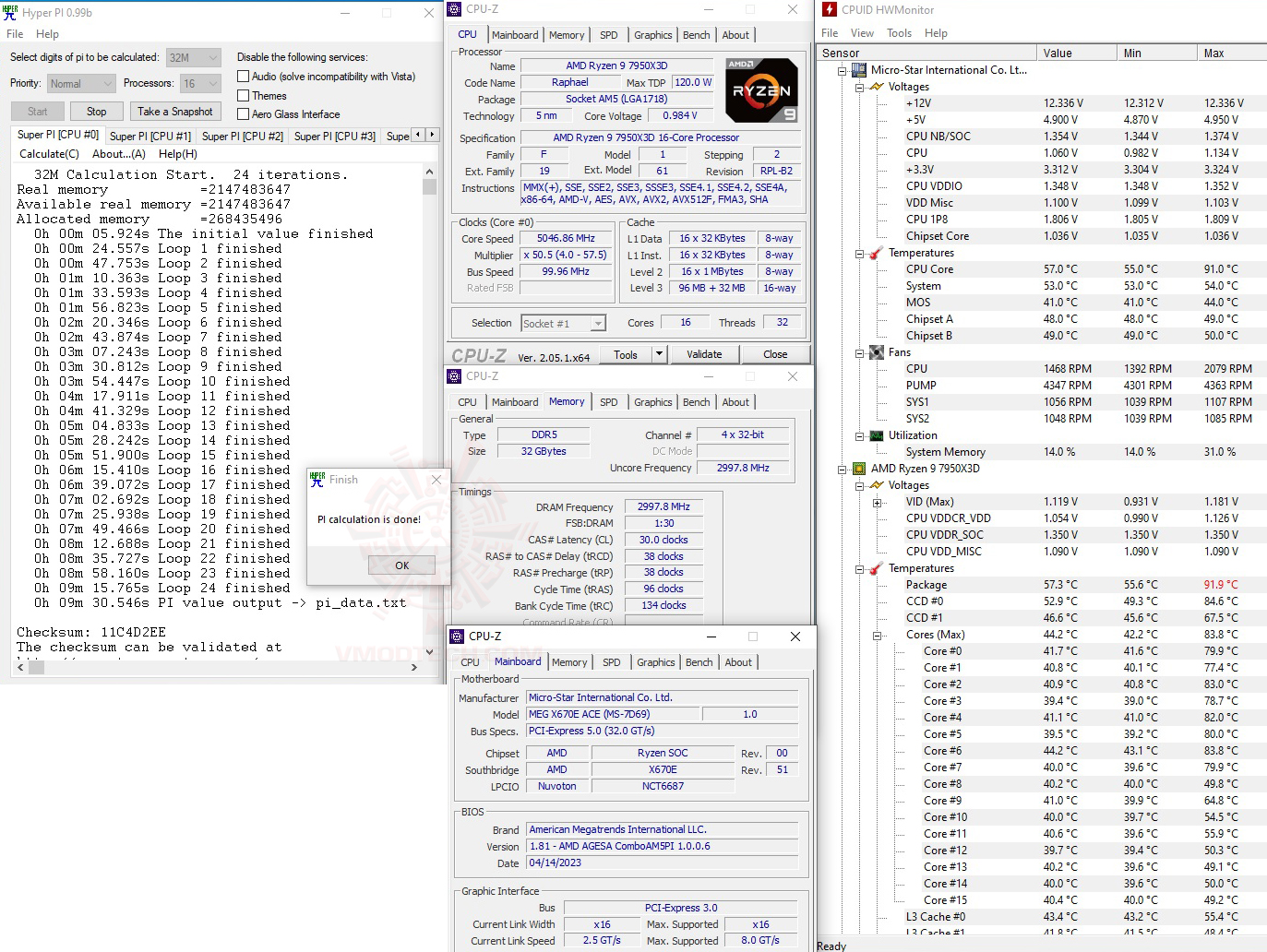
Task: Select the Super PI [CPU #3] tab
Action: pos(335,136)
